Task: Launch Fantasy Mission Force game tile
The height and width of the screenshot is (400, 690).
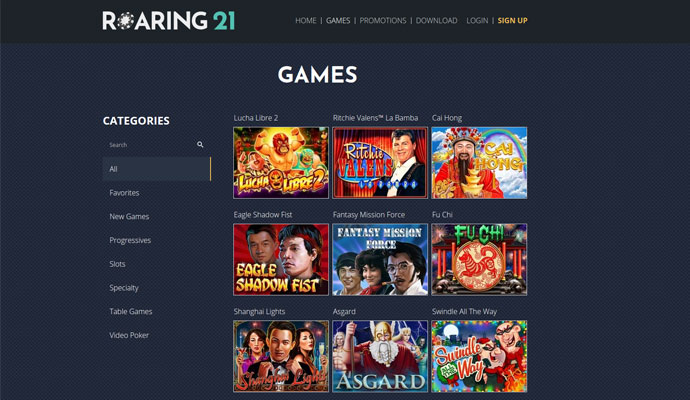Action: point(380,260)
